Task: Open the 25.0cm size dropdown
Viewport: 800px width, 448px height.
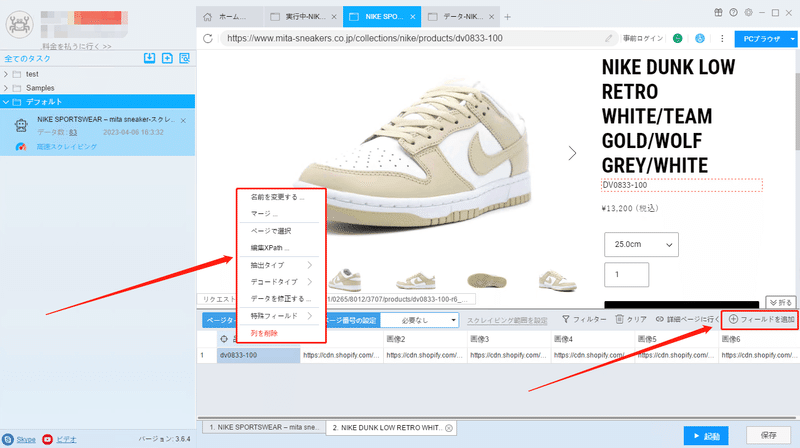Action: coord(641,245)
